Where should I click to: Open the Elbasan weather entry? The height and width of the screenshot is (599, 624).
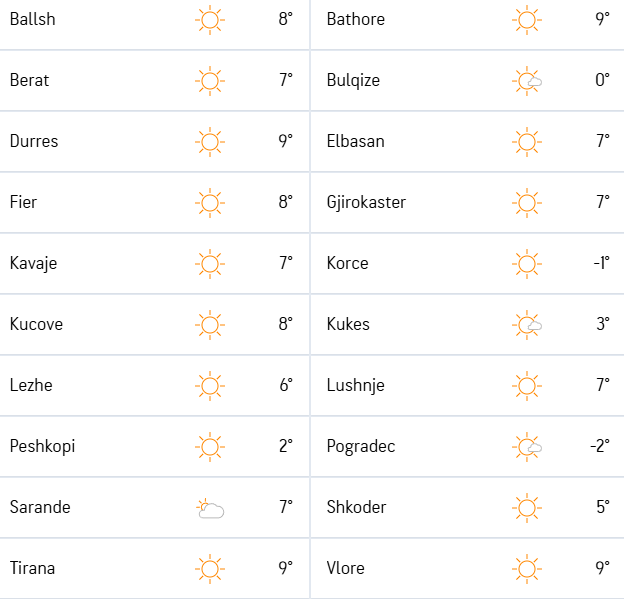pyautogui.click(x=355, y=141)
